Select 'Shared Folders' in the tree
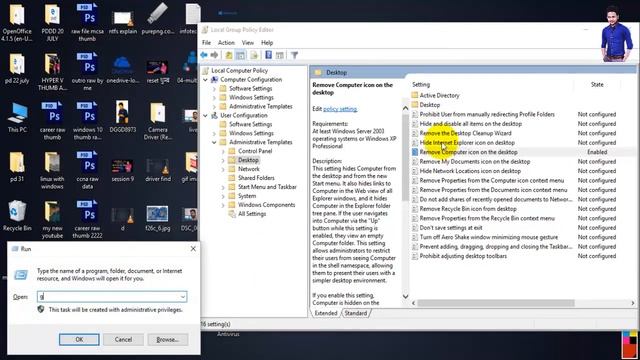Screen dimensions: 640x360 coord(256,178)
